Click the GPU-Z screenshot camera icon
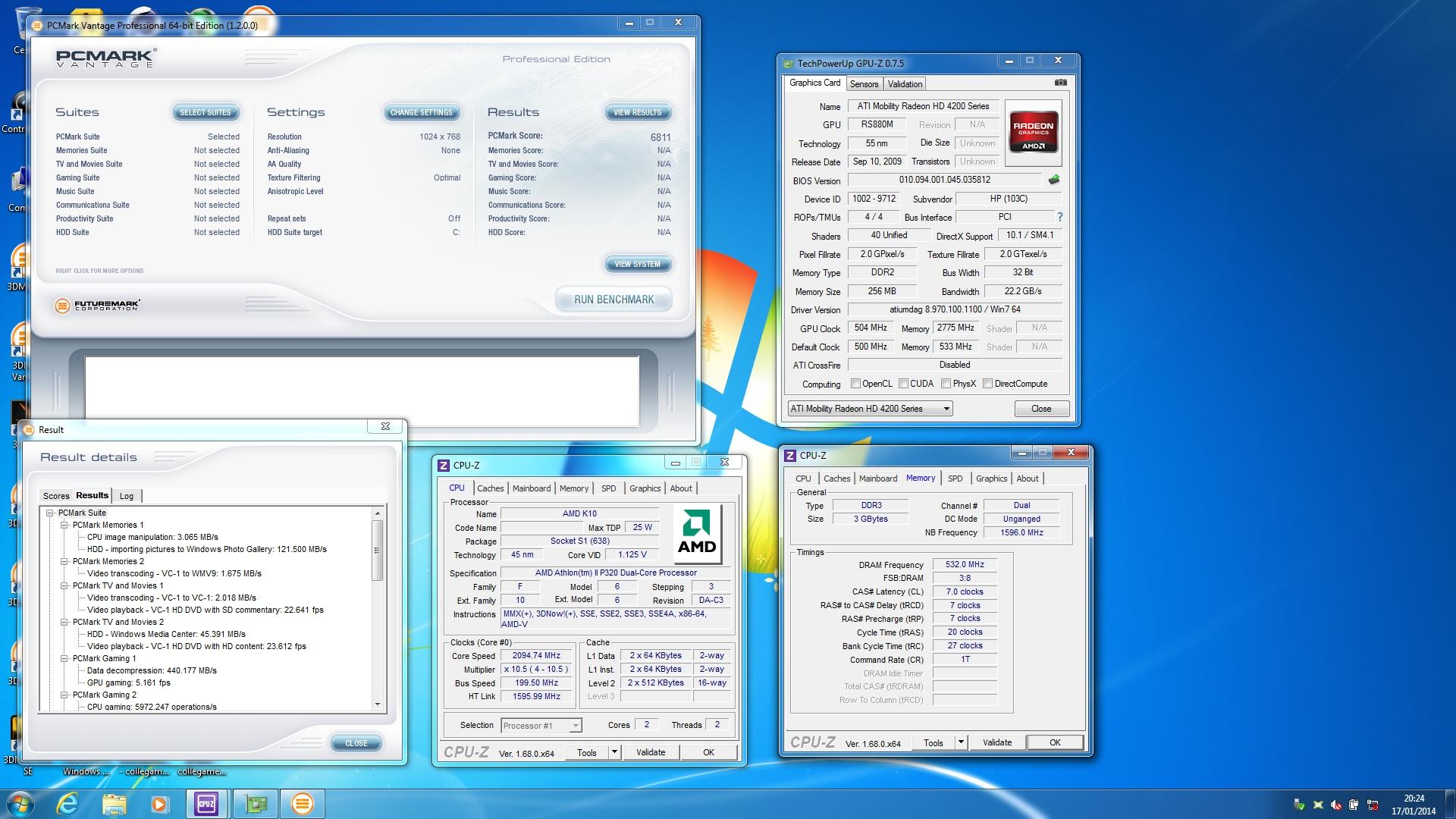 (x=1060, y=83)
